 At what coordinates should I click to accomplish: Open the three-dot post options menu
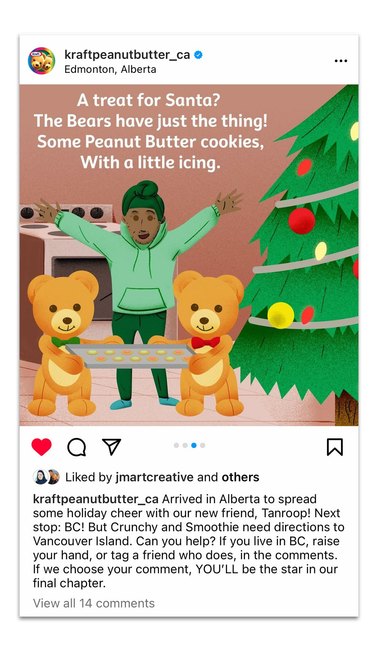click(x=341, y=61)
